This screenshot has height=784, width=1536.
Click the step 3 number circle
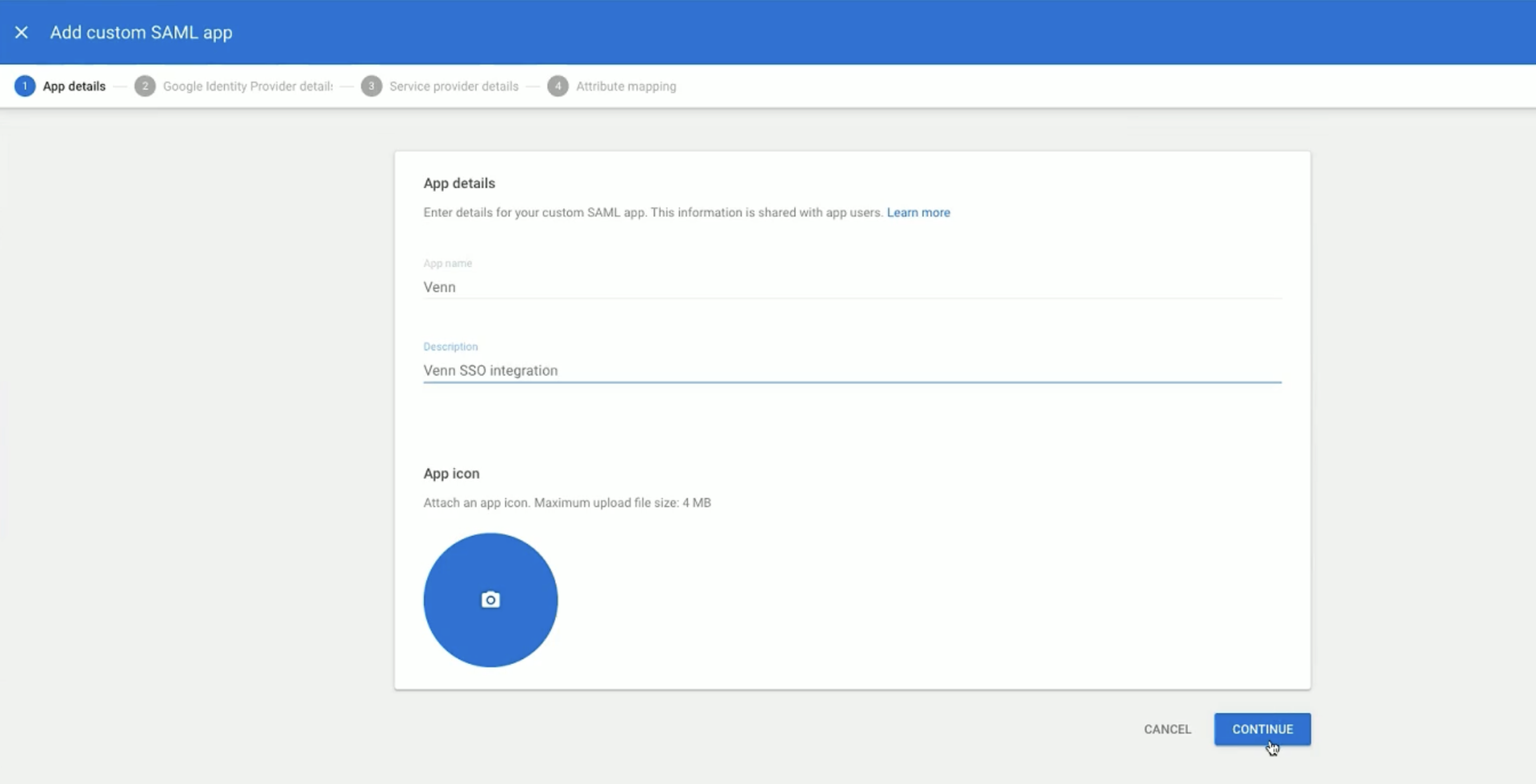[371, 86]
